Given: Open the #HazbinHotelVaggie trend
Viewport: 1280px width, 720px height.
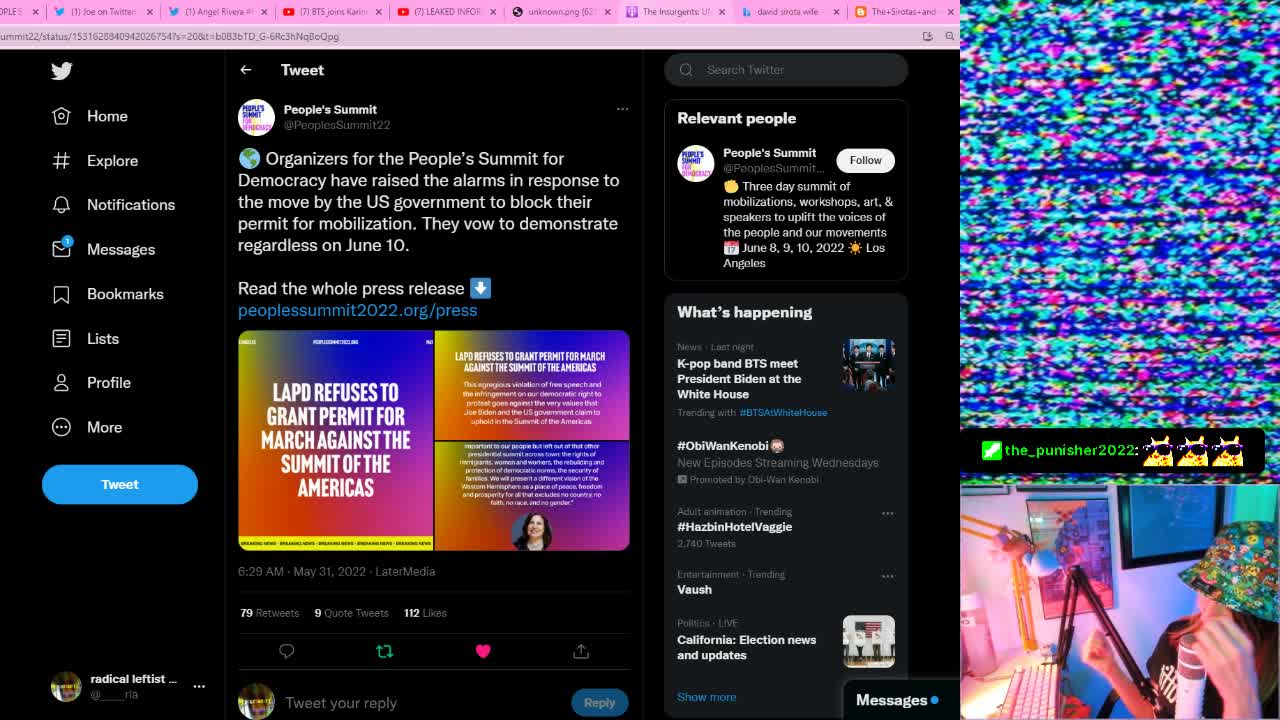Looking at the screenshot, I should pos(734,527).
